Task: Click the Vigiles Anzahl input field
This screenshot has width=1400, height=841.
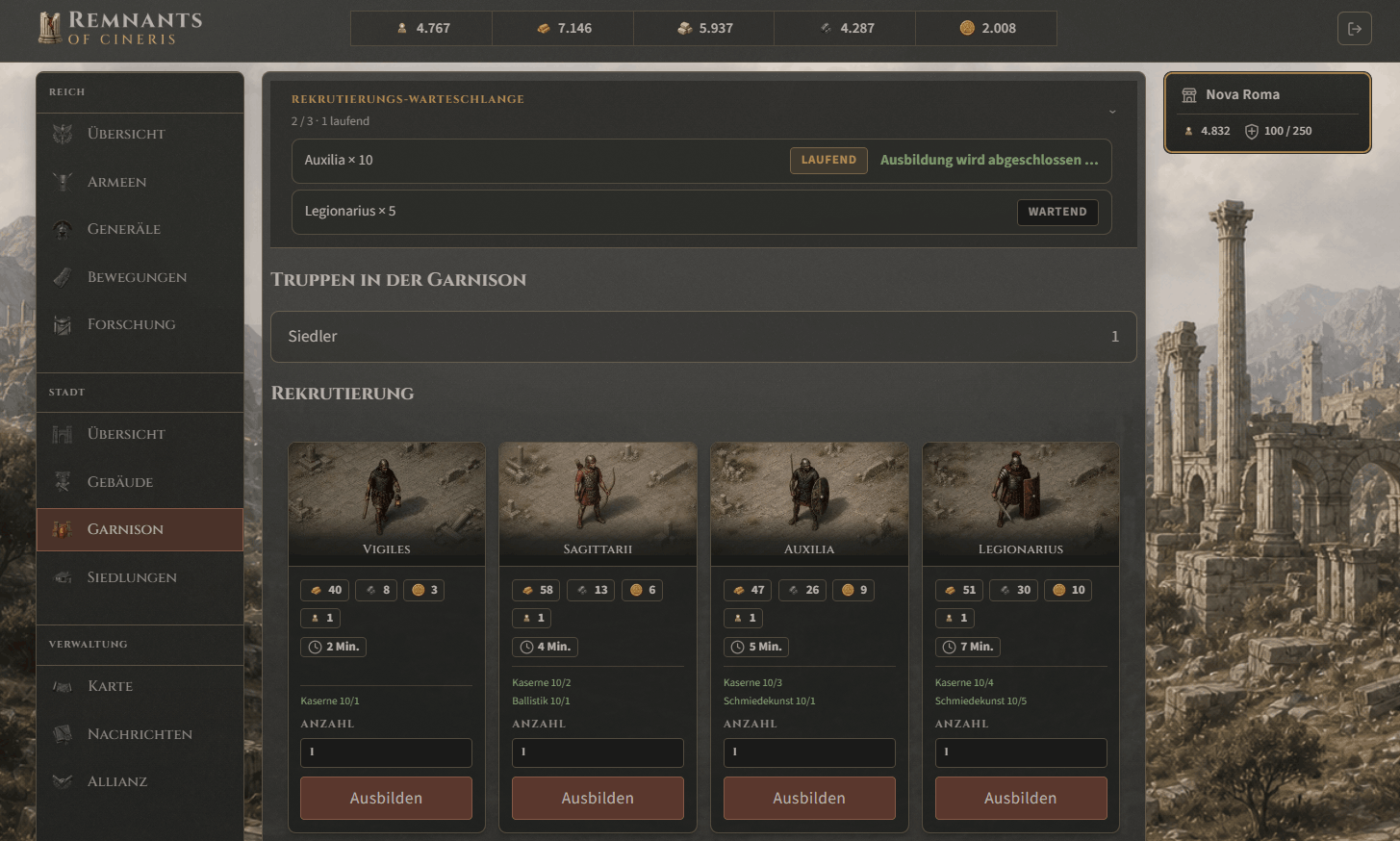Action: (x=386, y=752)
